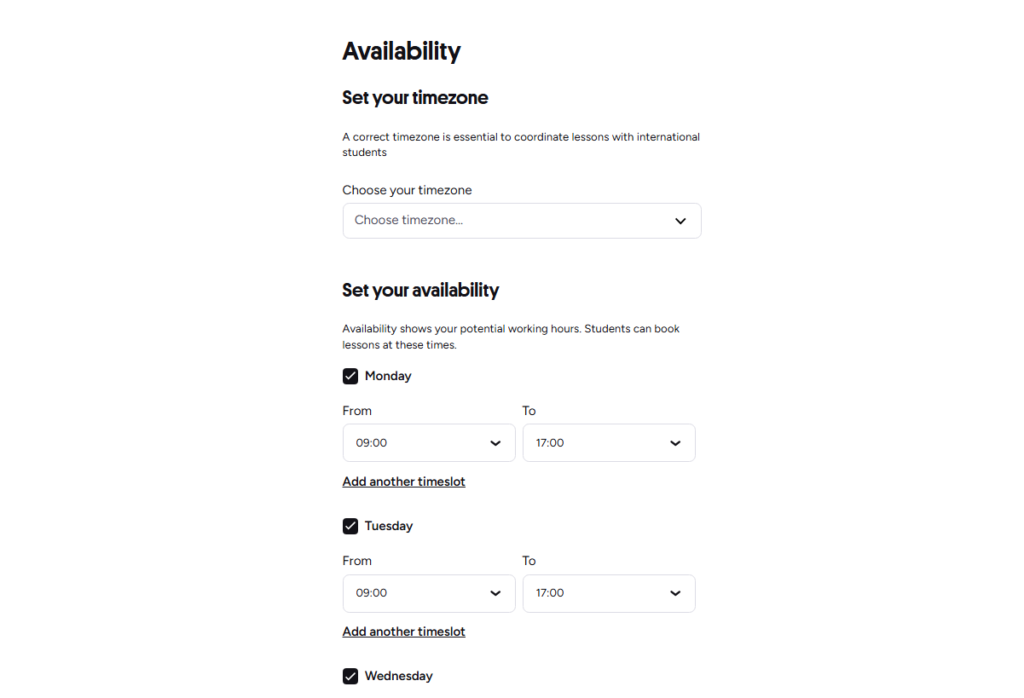Open Tuesday's 09:00 From time dropdown
The width and height of the screenshot is (1024, 698).
click(429, 594)
